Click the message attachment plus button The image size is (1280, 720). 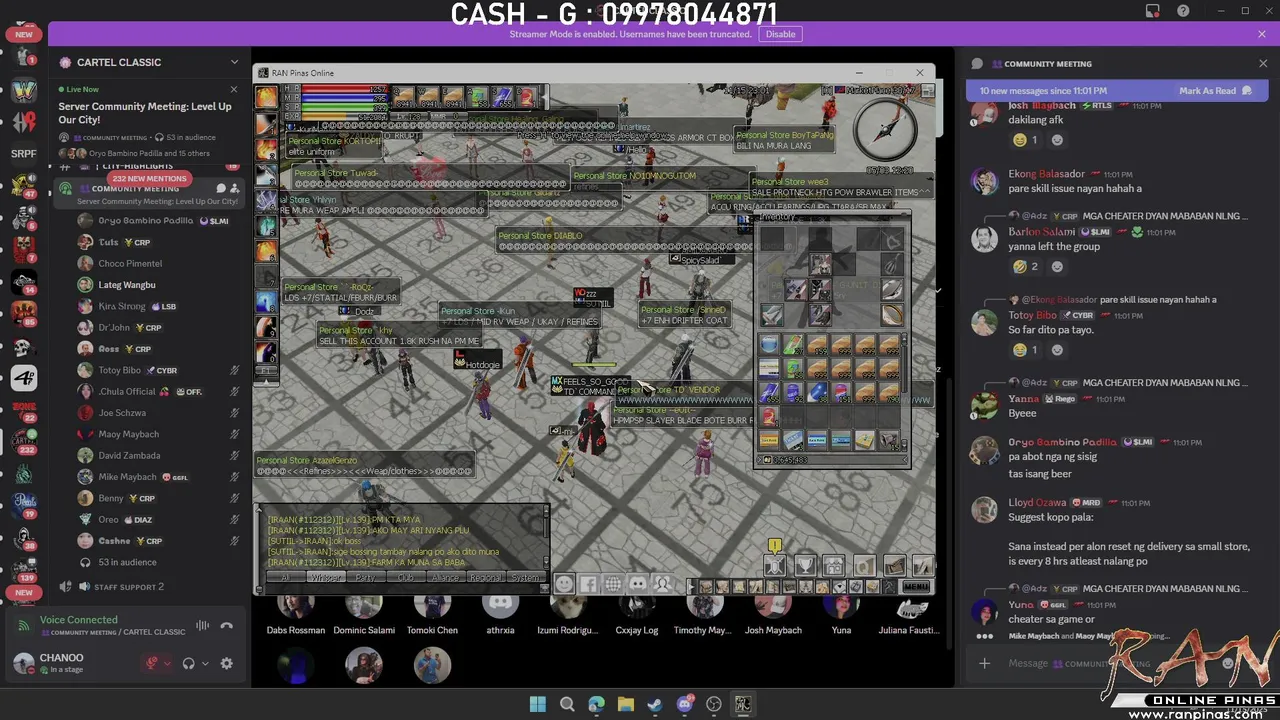(984, 663)
